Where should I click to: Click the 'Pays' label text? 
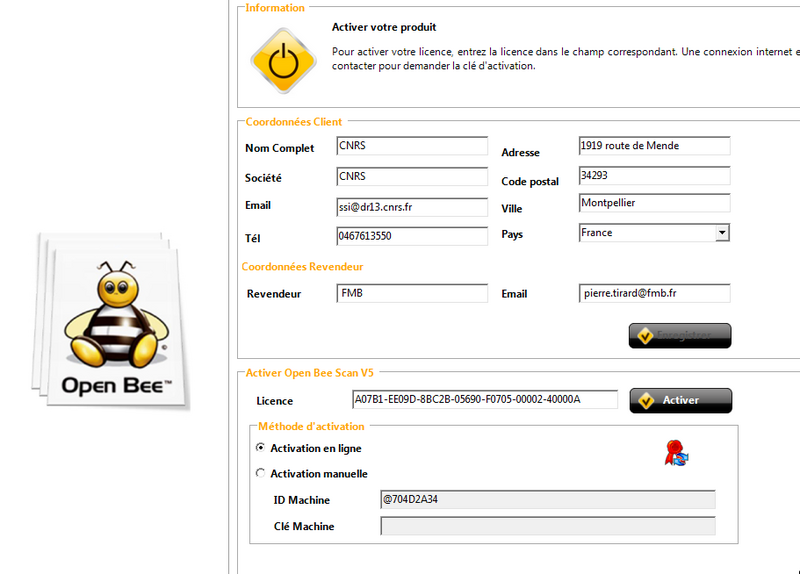click(x=512, y=234)
